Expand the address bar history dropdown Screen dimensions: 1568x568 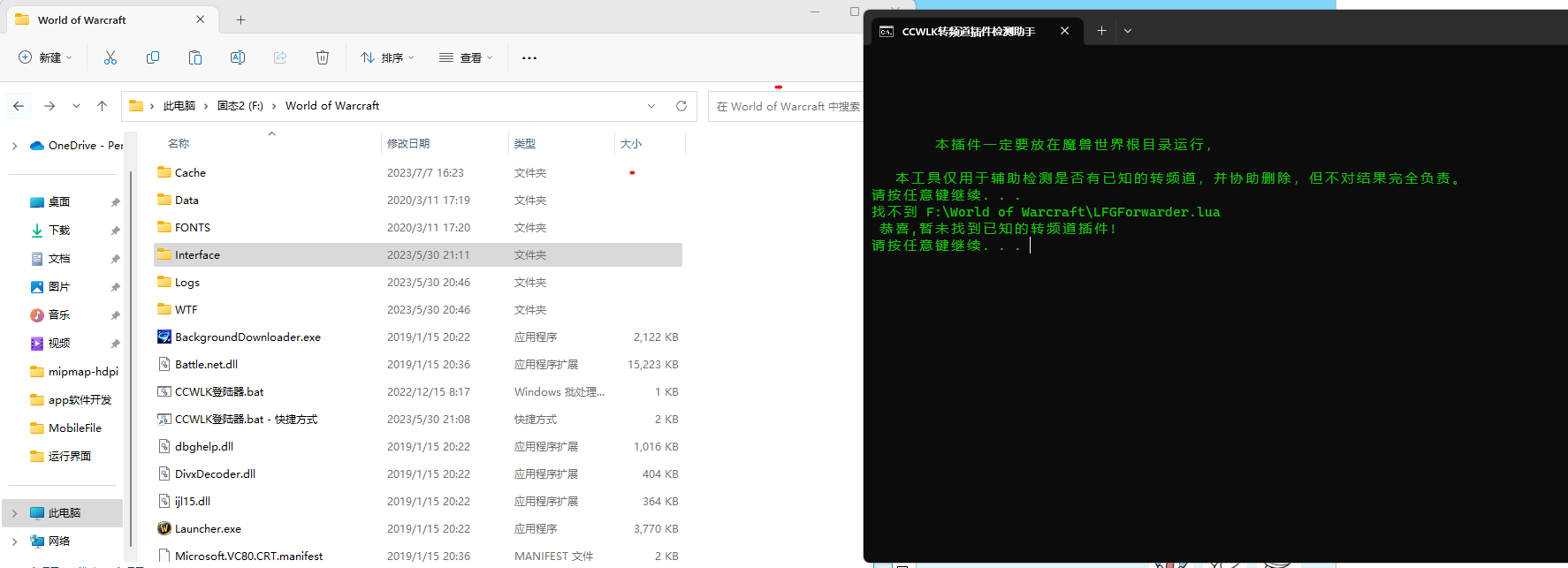coord(651,106)
